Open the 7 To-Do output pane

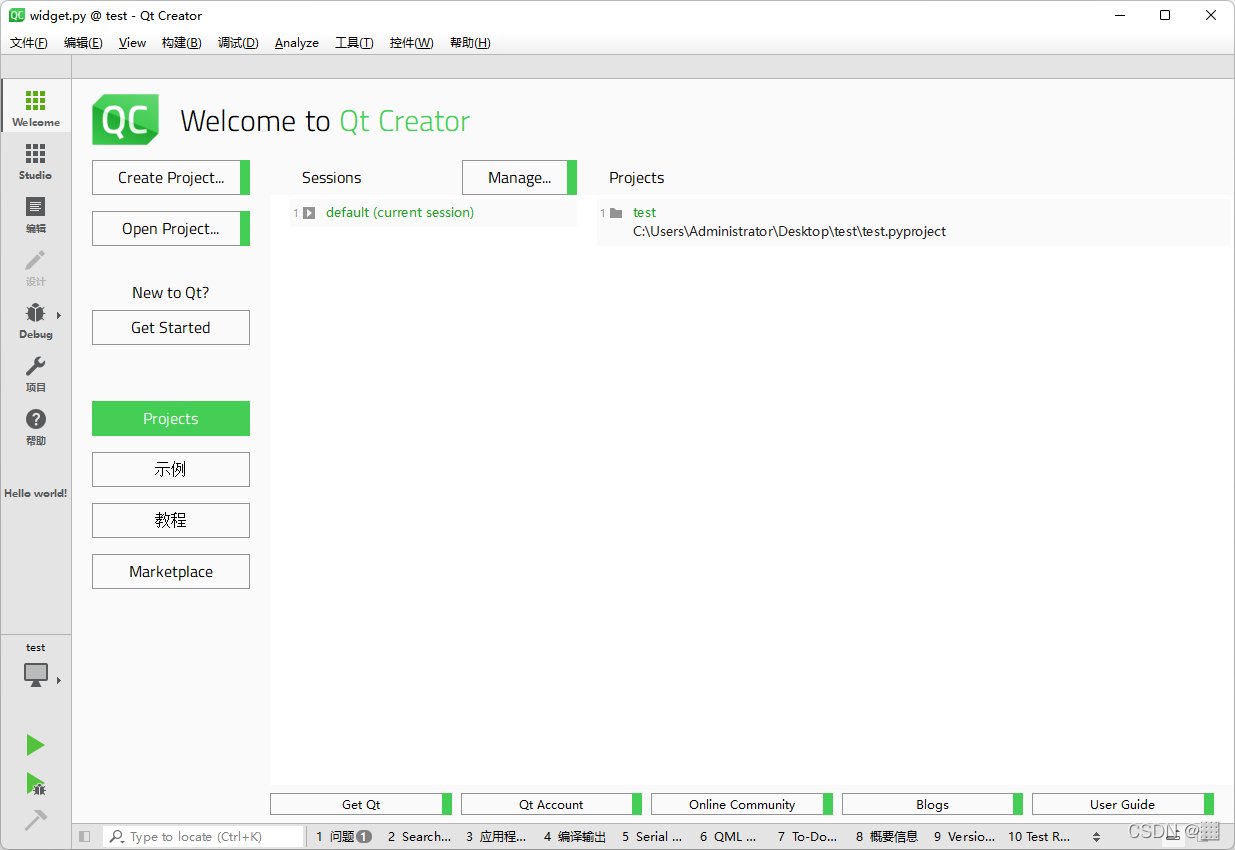[x=807, y=836]
